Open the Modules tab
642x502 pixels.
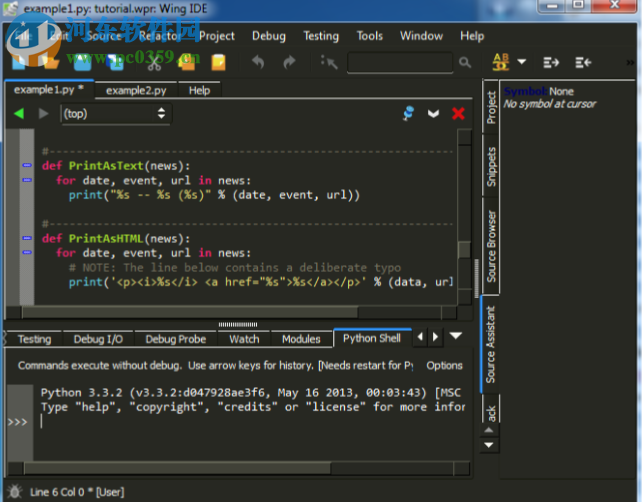point(301,339)
